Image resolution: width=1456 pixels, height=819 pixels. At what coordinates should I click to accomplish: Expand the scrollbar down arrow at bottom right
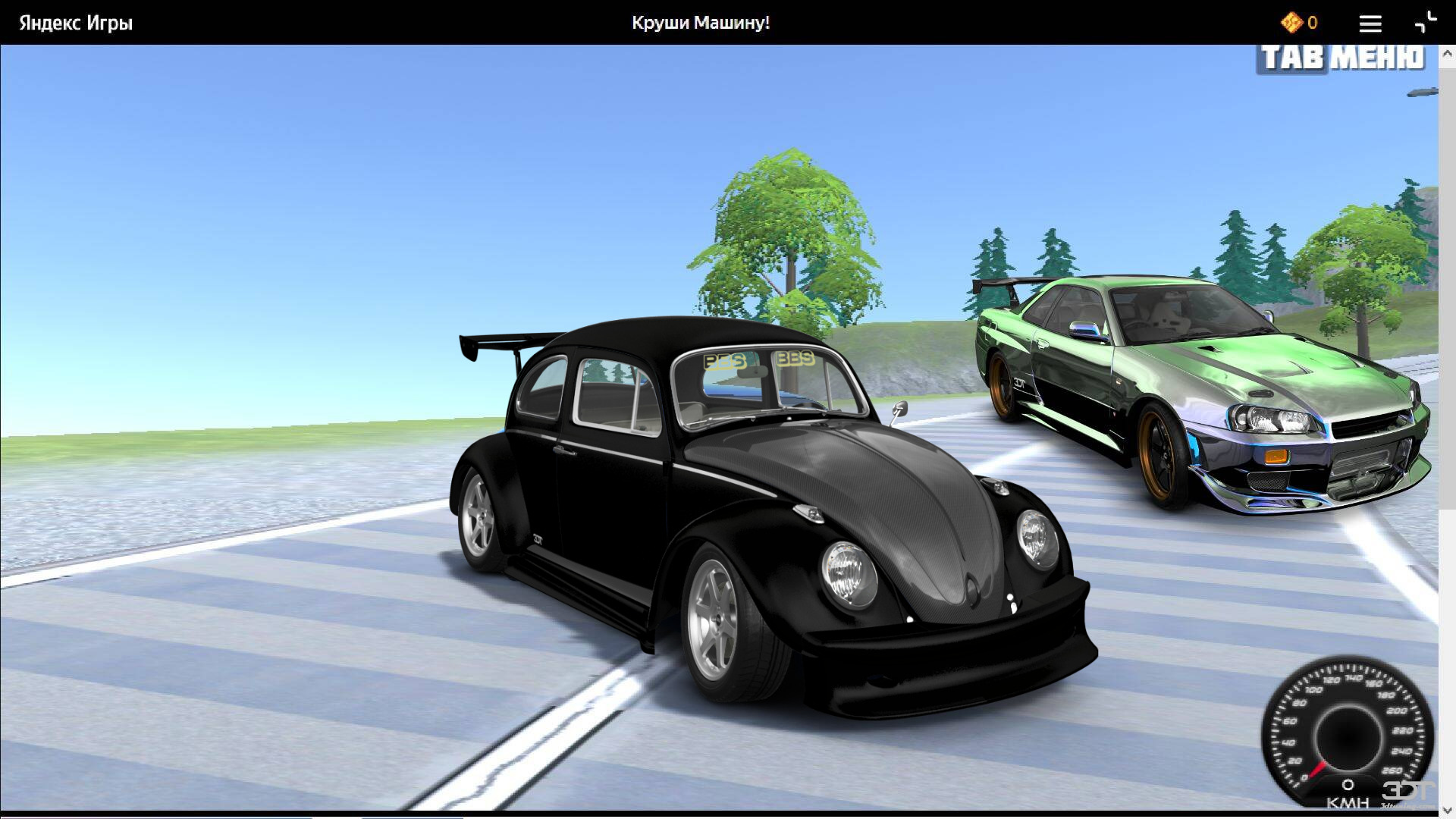(1448, 811)
